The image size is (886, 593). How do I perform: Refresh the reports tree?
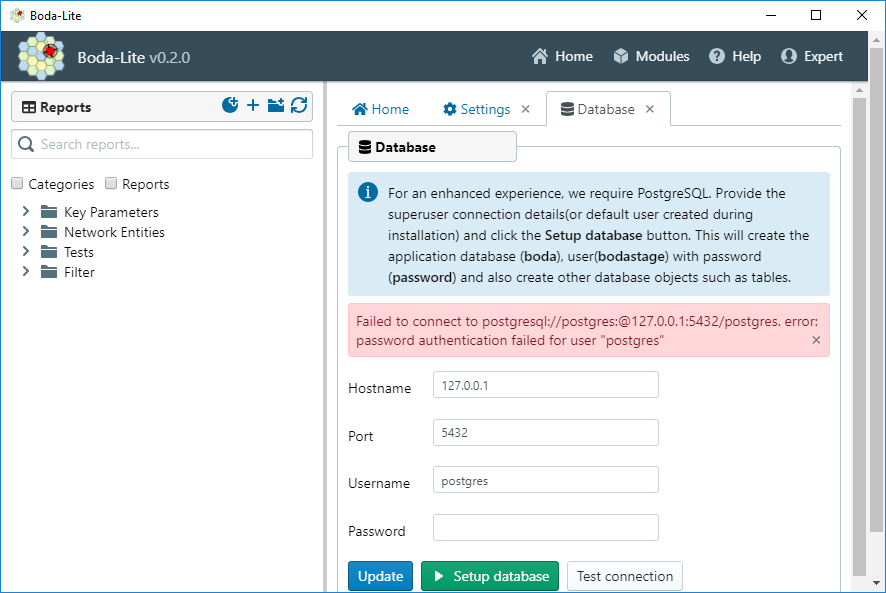299,105
